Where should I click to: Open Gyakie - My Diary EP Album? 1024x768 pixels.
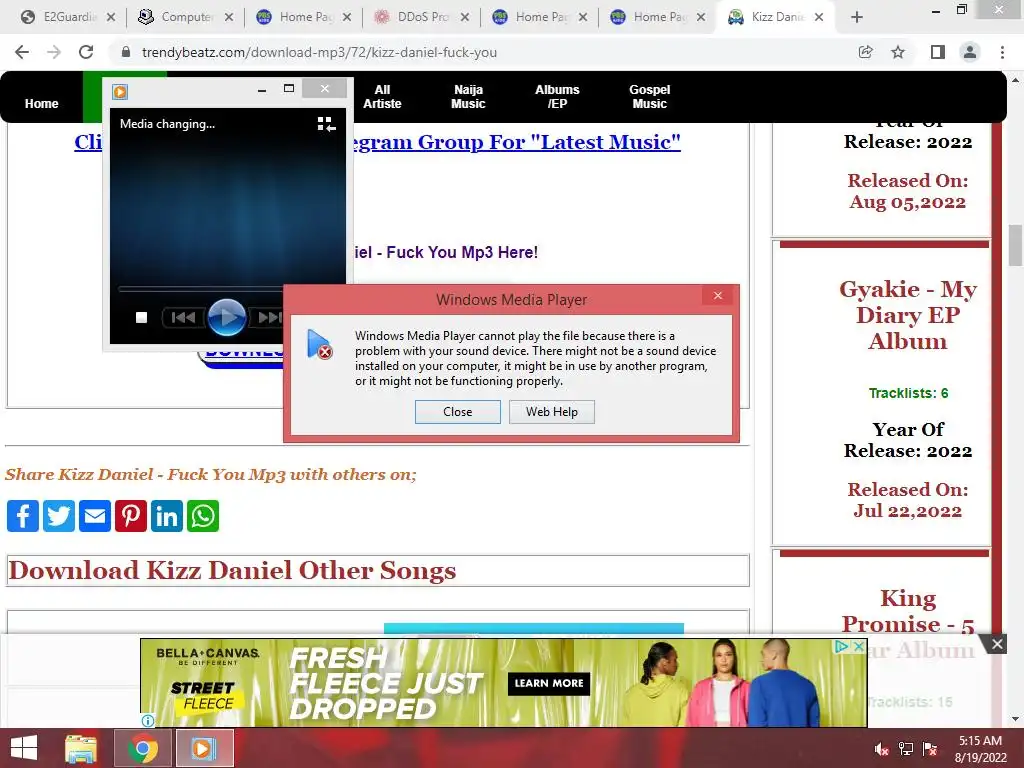(908, 315)
